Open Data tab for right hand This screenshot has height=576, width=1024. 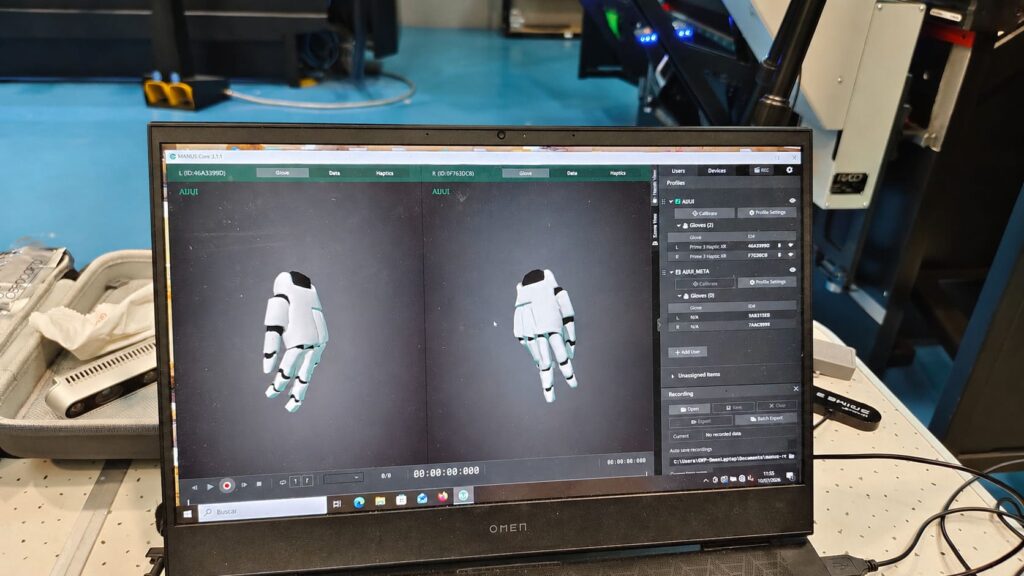[x=572, y=173]
